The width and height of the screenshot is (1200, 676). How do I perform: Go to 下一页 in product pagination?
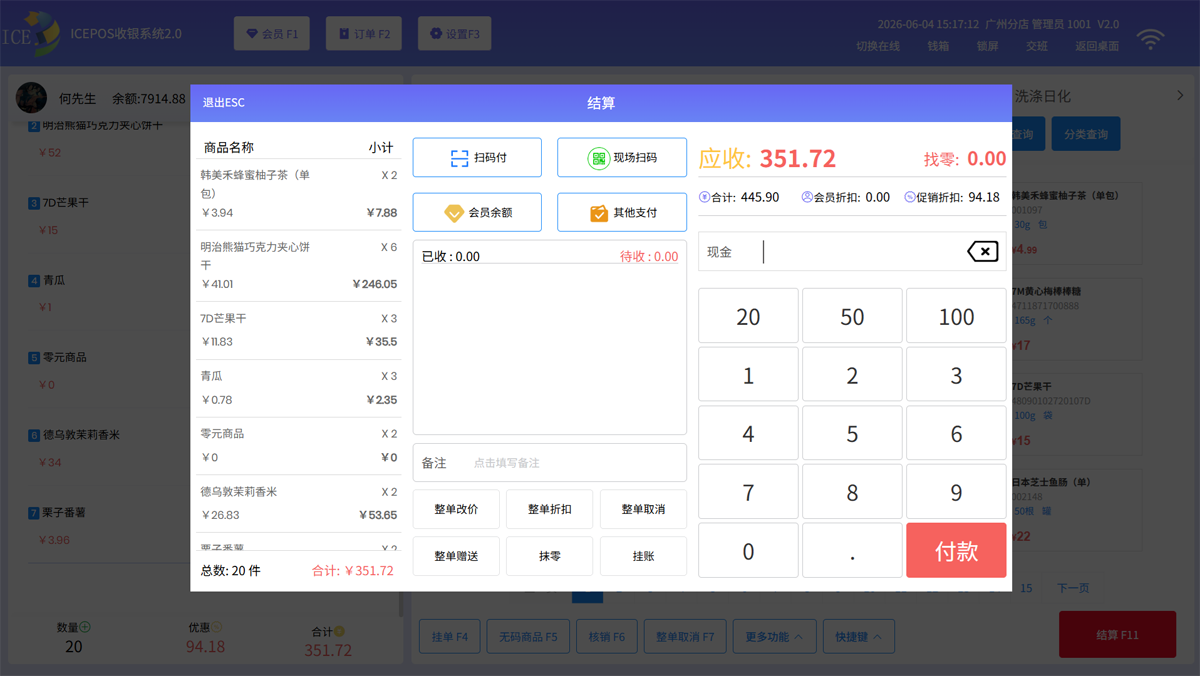point(1073,588)
